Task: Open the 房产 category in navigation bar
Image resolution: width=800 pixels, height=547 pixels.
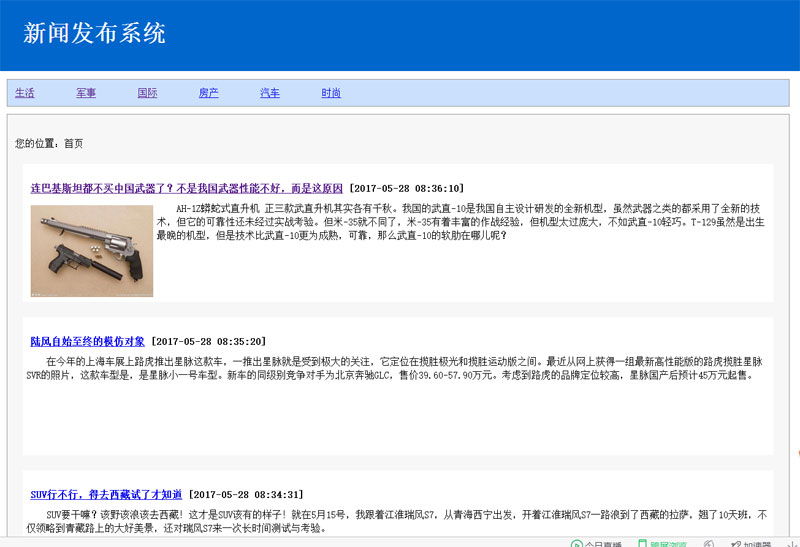Action: pyautogui.click(x=208, y=93)
